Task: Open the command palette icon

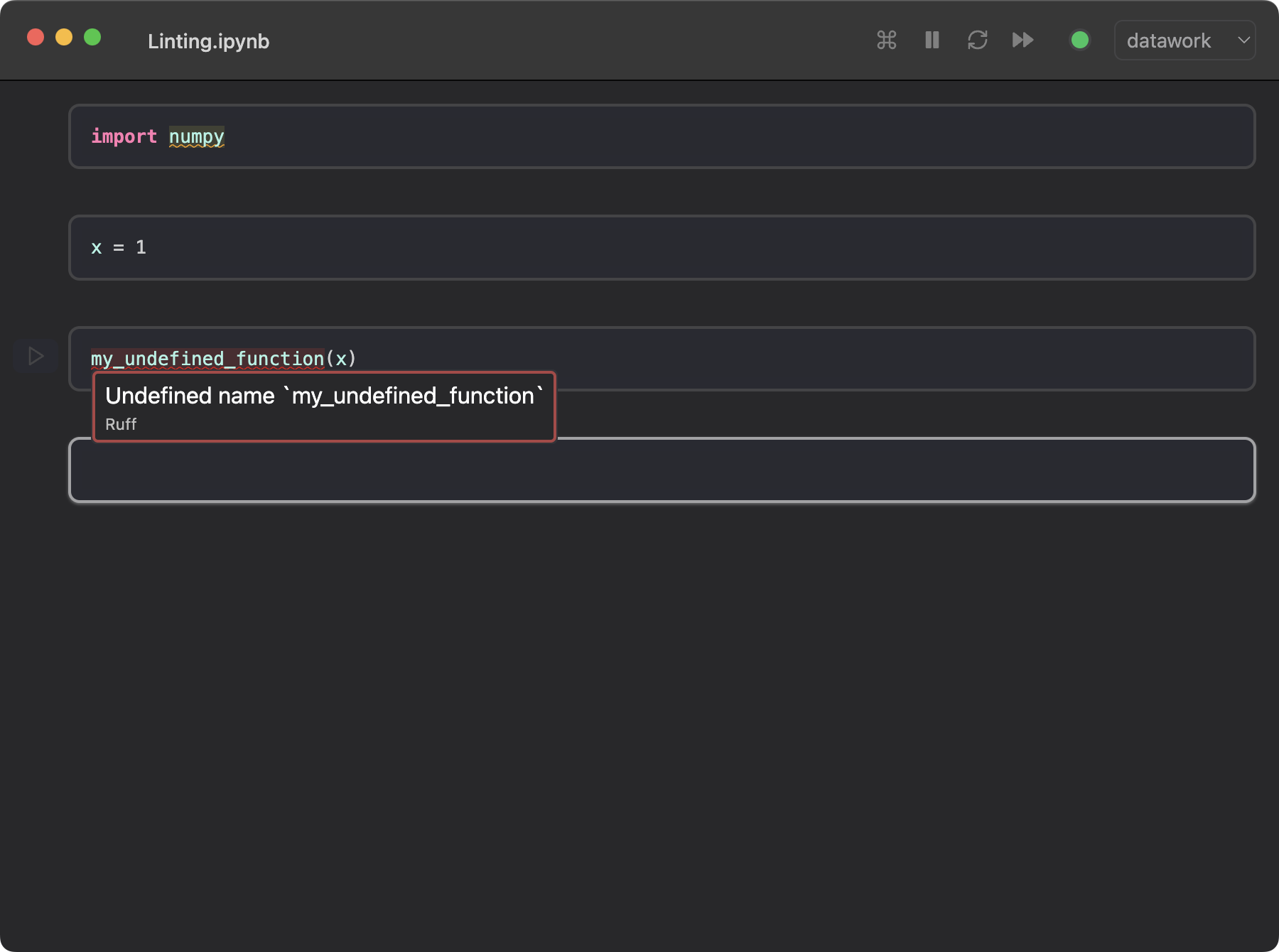Action: click(x=886, y=40)
